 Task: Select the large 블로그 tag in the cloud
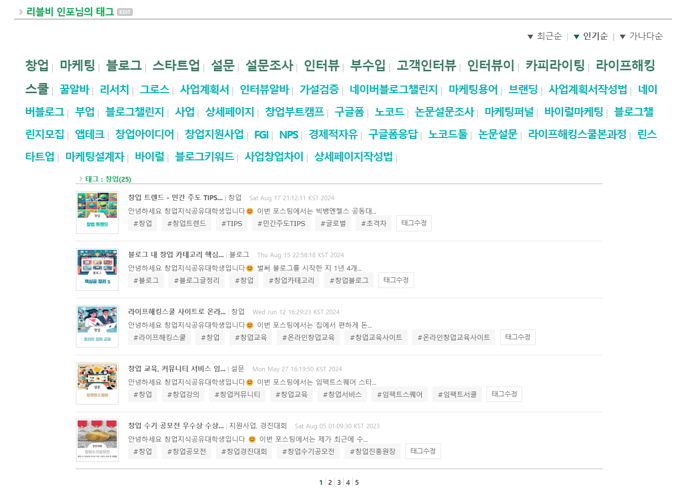(124, 65)
